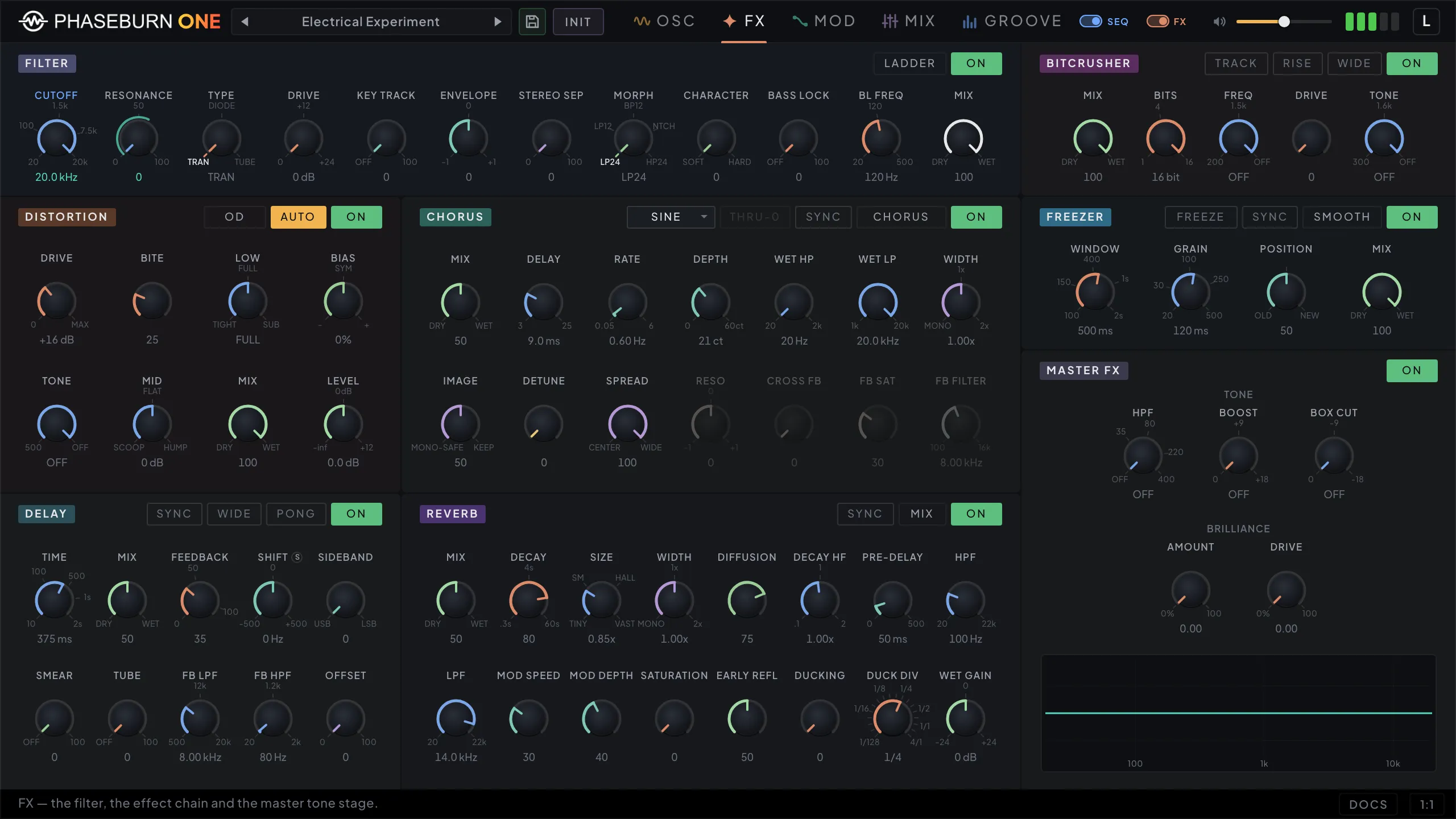Viewport: 1456px width, 819px height.
Task: Open the LADDER filter model selector
Action: pyautogui.click(x=909, y=63)
